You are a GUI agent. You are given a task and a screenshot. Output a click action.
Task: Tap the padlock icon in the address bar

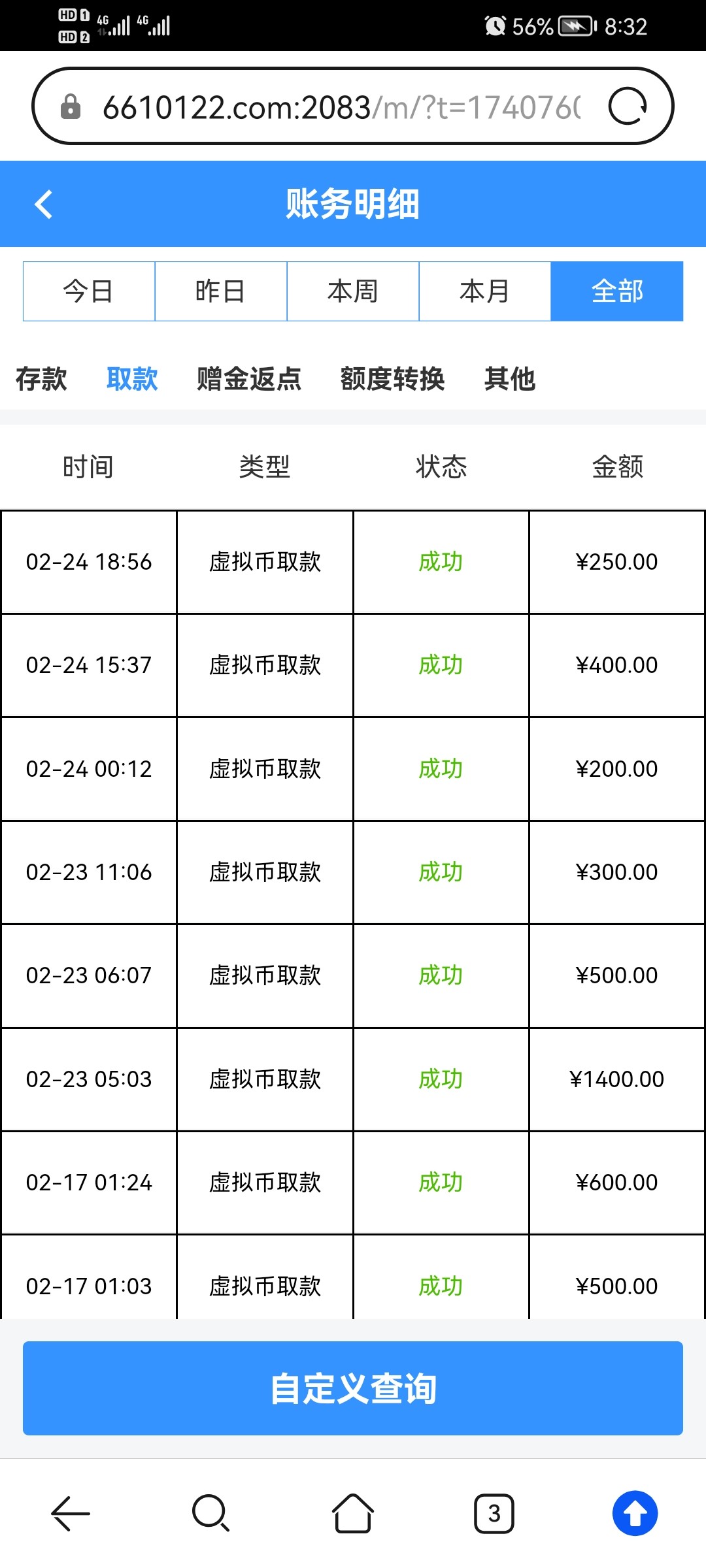tap(71, 106)
